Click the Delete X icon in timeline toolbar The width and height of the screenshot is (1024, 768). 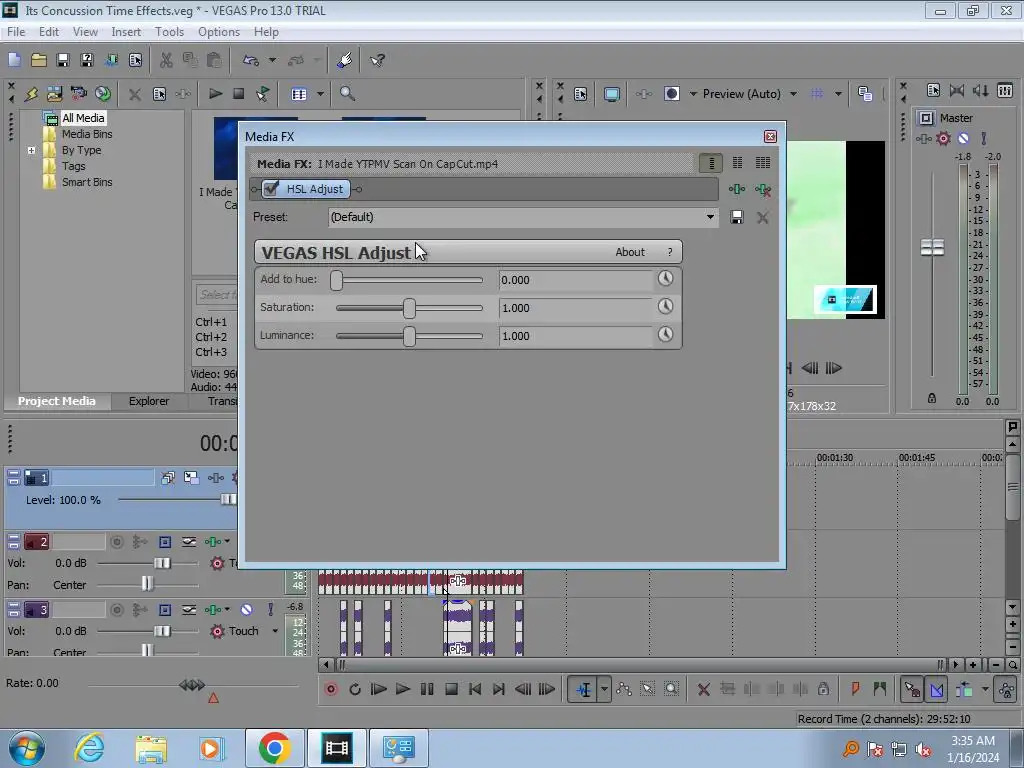(x=703, y=689)
